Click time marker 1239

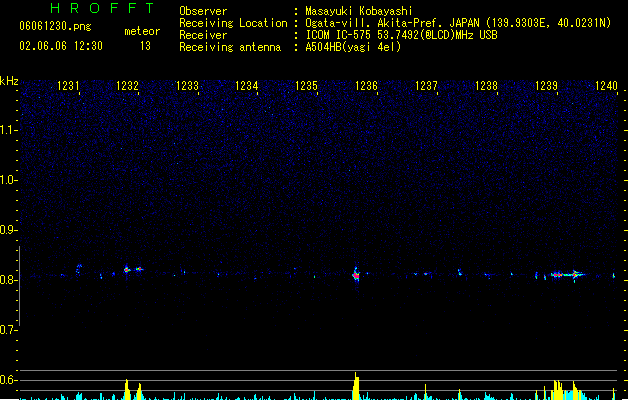tap(546, 86)
